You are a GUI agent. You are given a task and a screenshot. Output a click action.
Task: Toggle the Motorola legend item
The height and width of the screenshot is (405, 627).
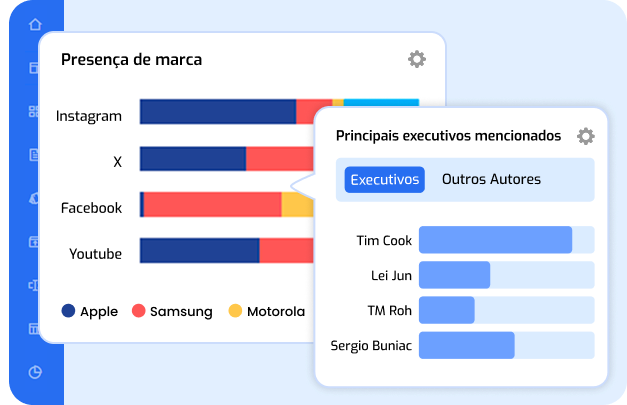point(267,311)
